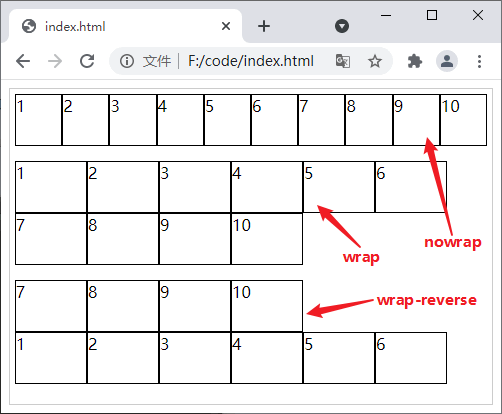The height and width of the screenshot is (414, 502).
Task: Open the user profile avatar
Action: click(447, 61)
